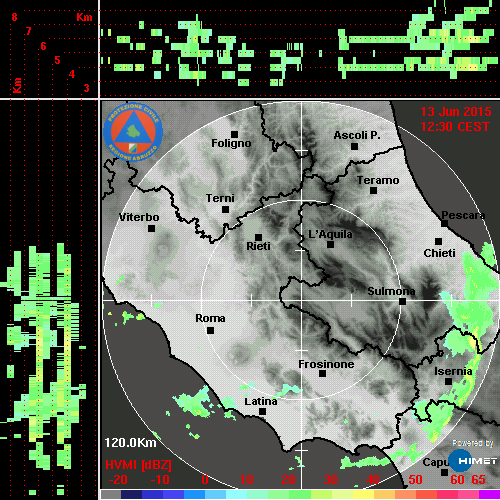Screen dimensions: 500x500
Task: Click the Latina label
Action: tap(261, 401)
